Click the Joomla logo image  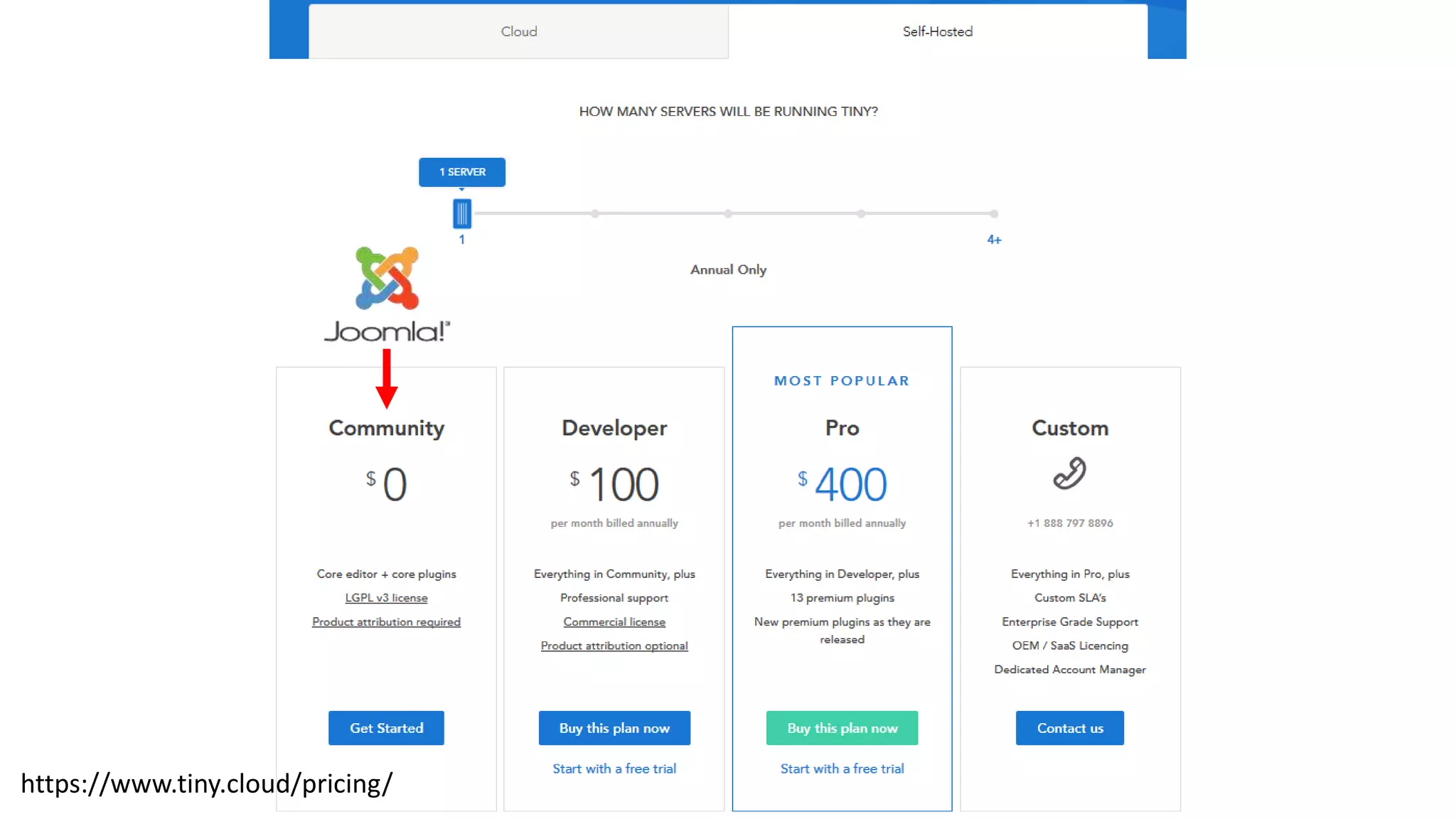pos(387,294)
